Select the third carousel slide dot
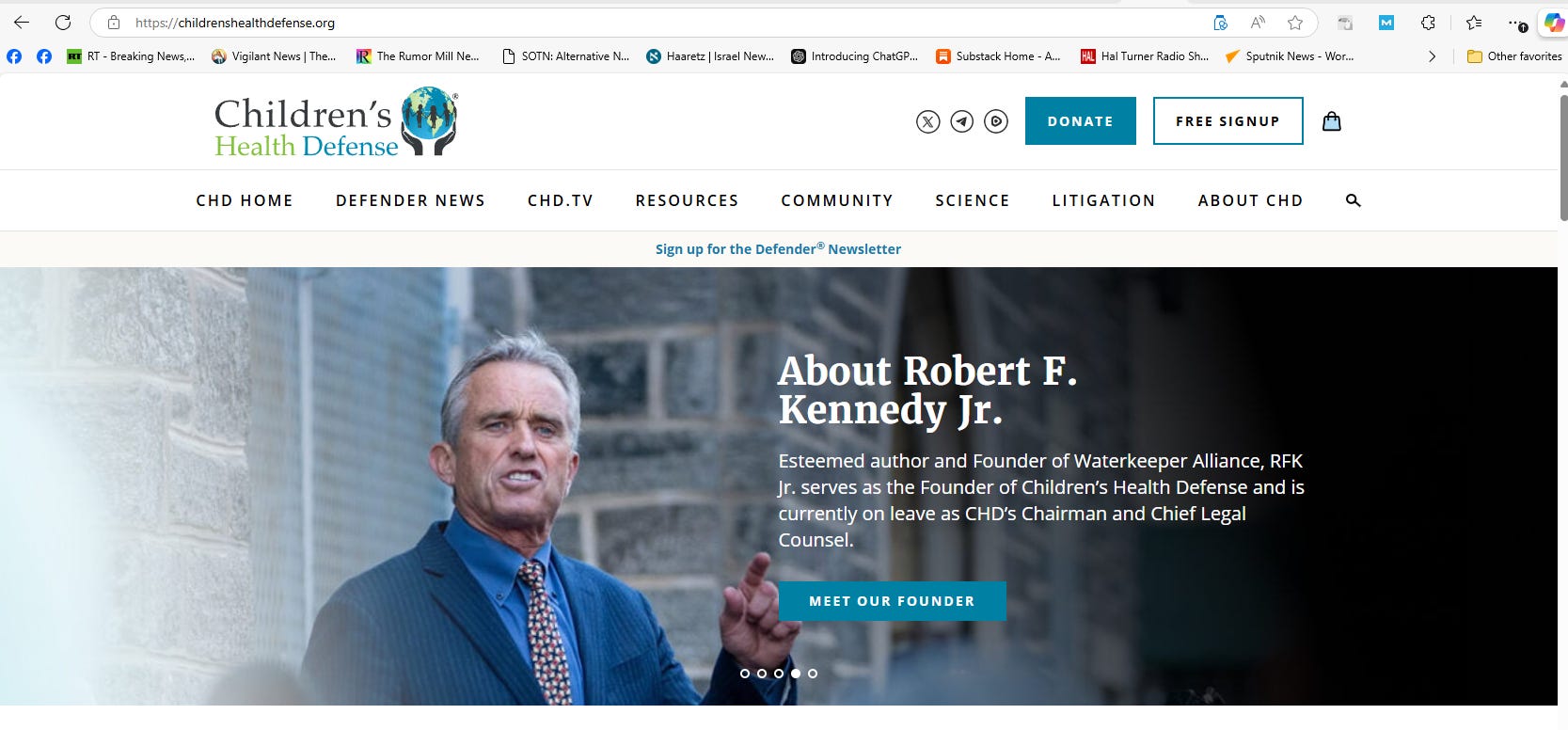Viewport: 1568px width, 730px height. click(779, 674)
